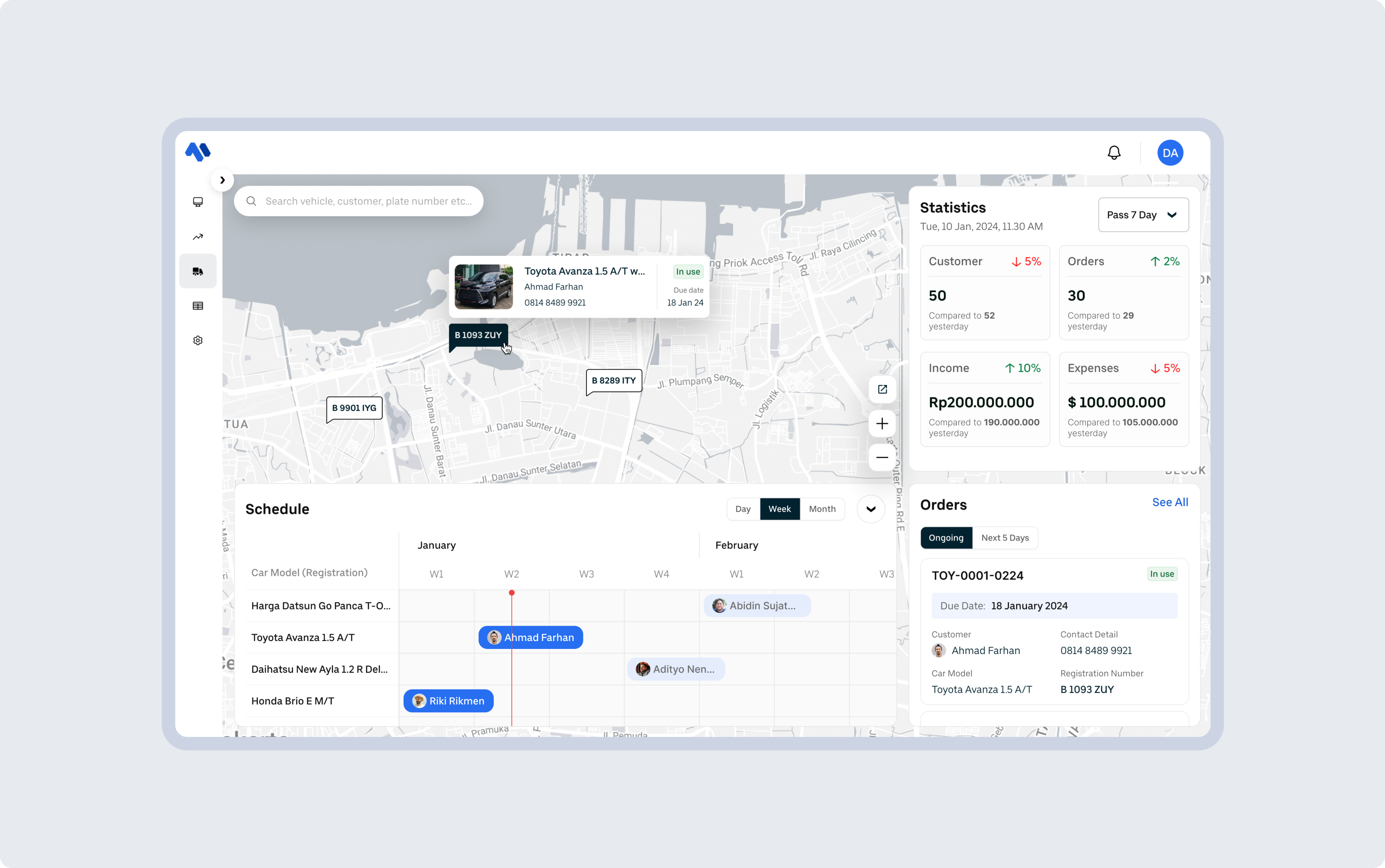Open the Pass 7 Day dropdown

tap(1143, 215)
